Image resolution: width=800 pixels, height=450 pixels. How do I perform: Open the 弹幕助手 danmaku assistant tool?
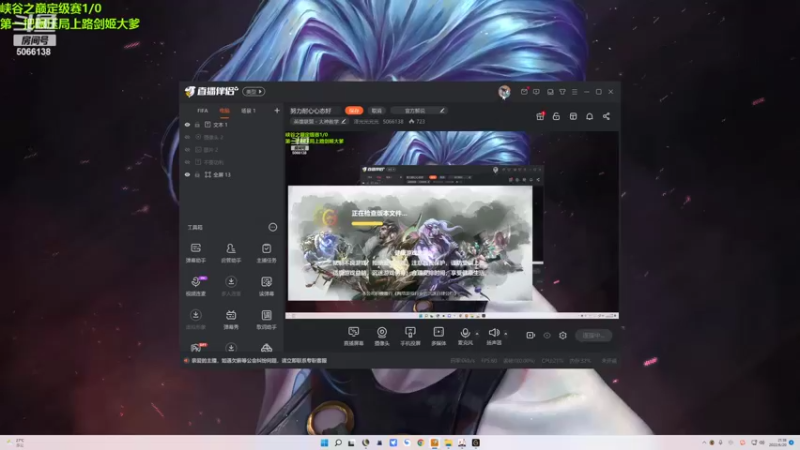click(195, 253)
